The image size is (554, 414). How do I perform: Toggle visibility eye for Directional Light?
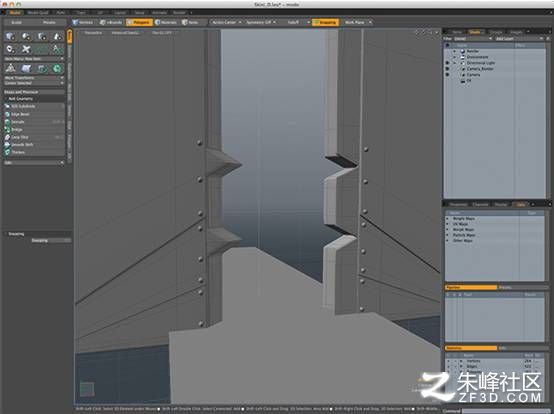click(447, 63)
